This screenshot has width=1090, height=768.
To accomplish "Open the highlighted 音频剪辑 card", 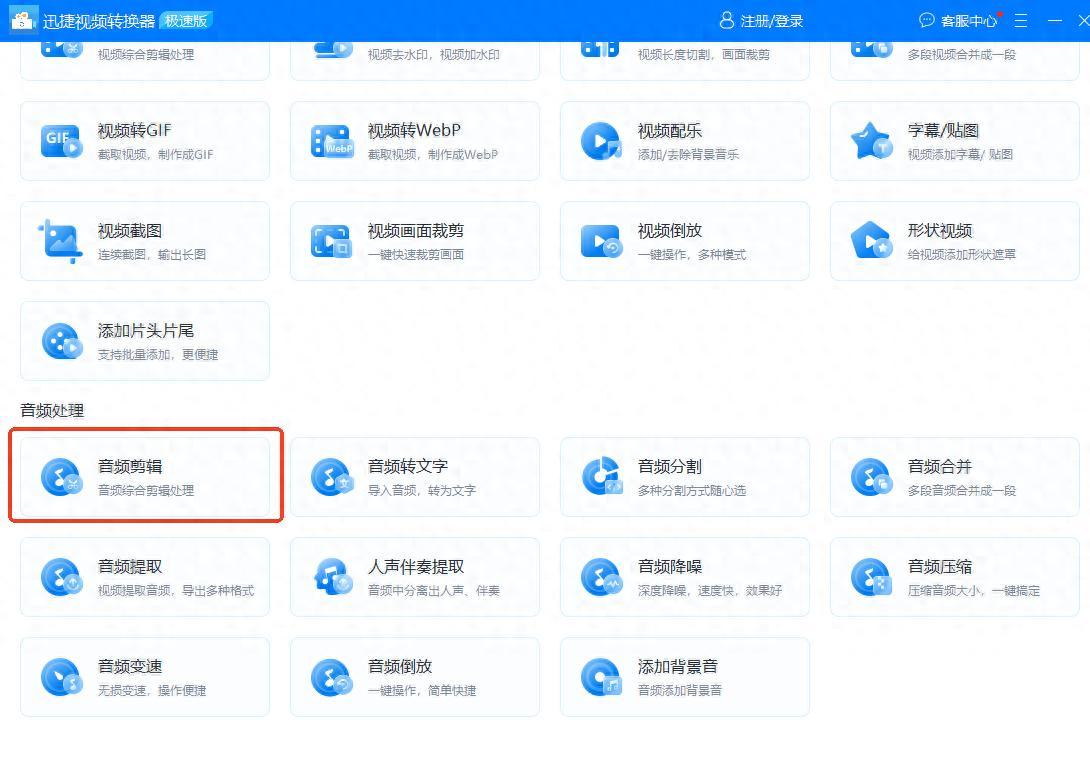I will tap(146, 477).
